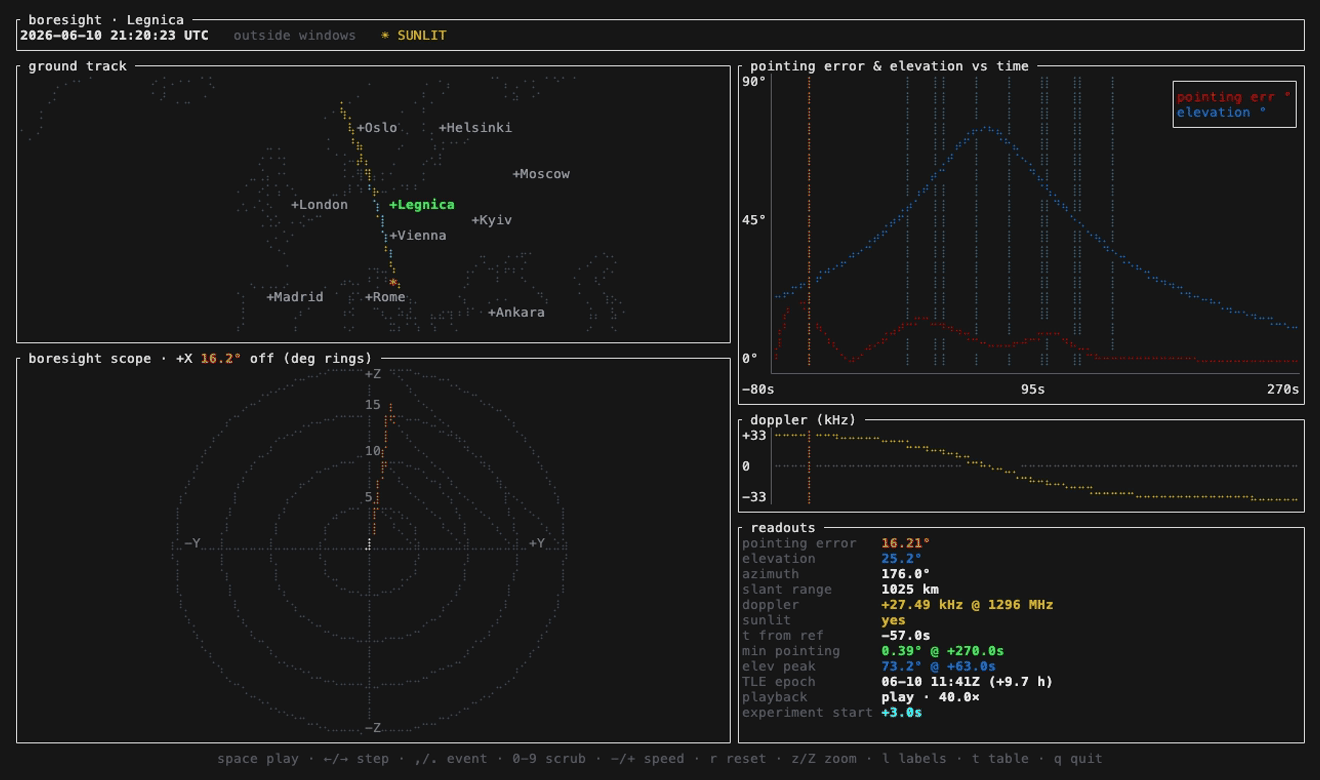The height and width of the screenshot is (780, 1320).
Task: Click the +Z axis label on boresight scope
Action: click(x=373, y=374)
